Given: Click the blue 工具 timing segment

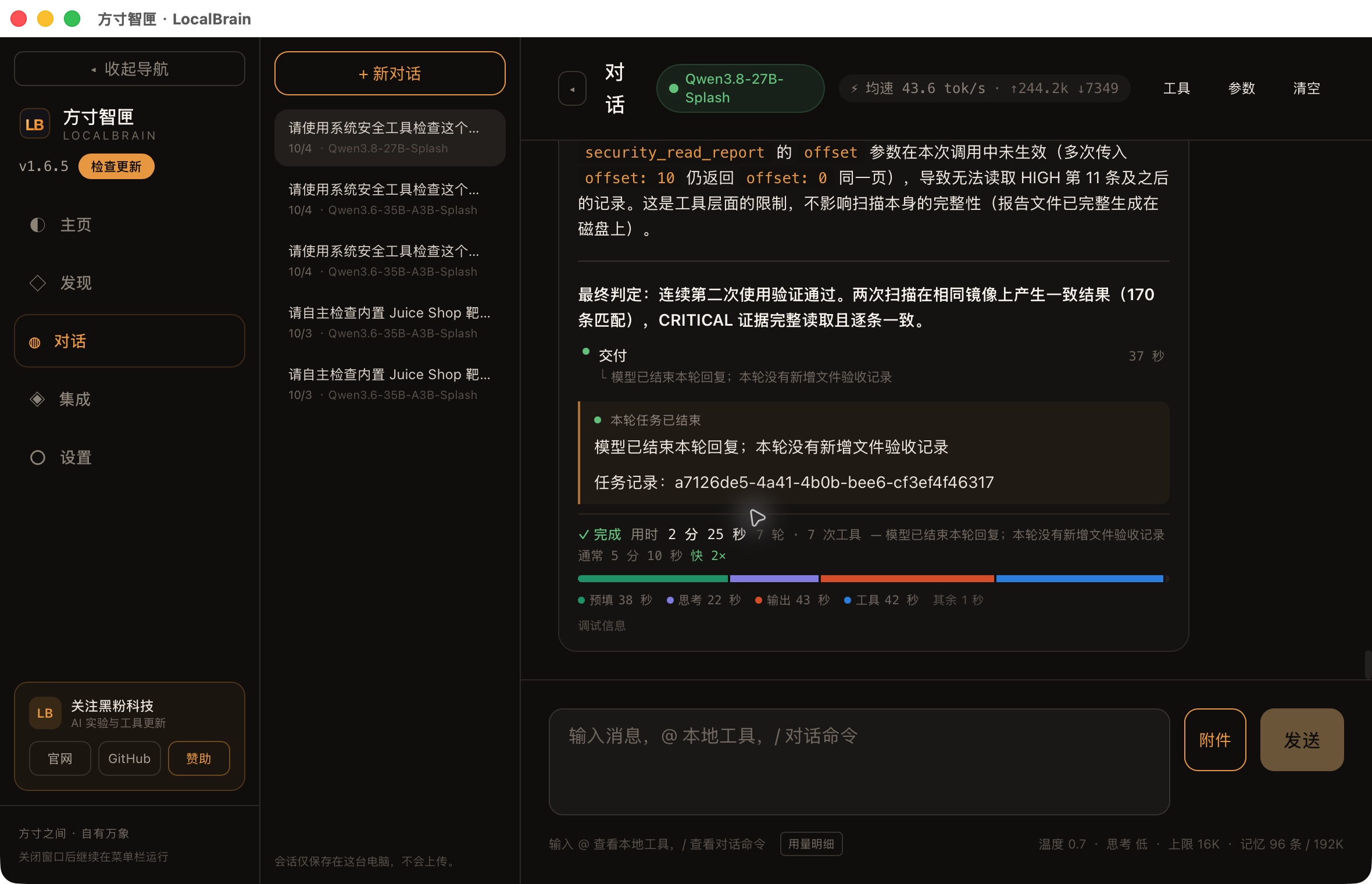Looking at the screenshot, I should pos(1080,579).
